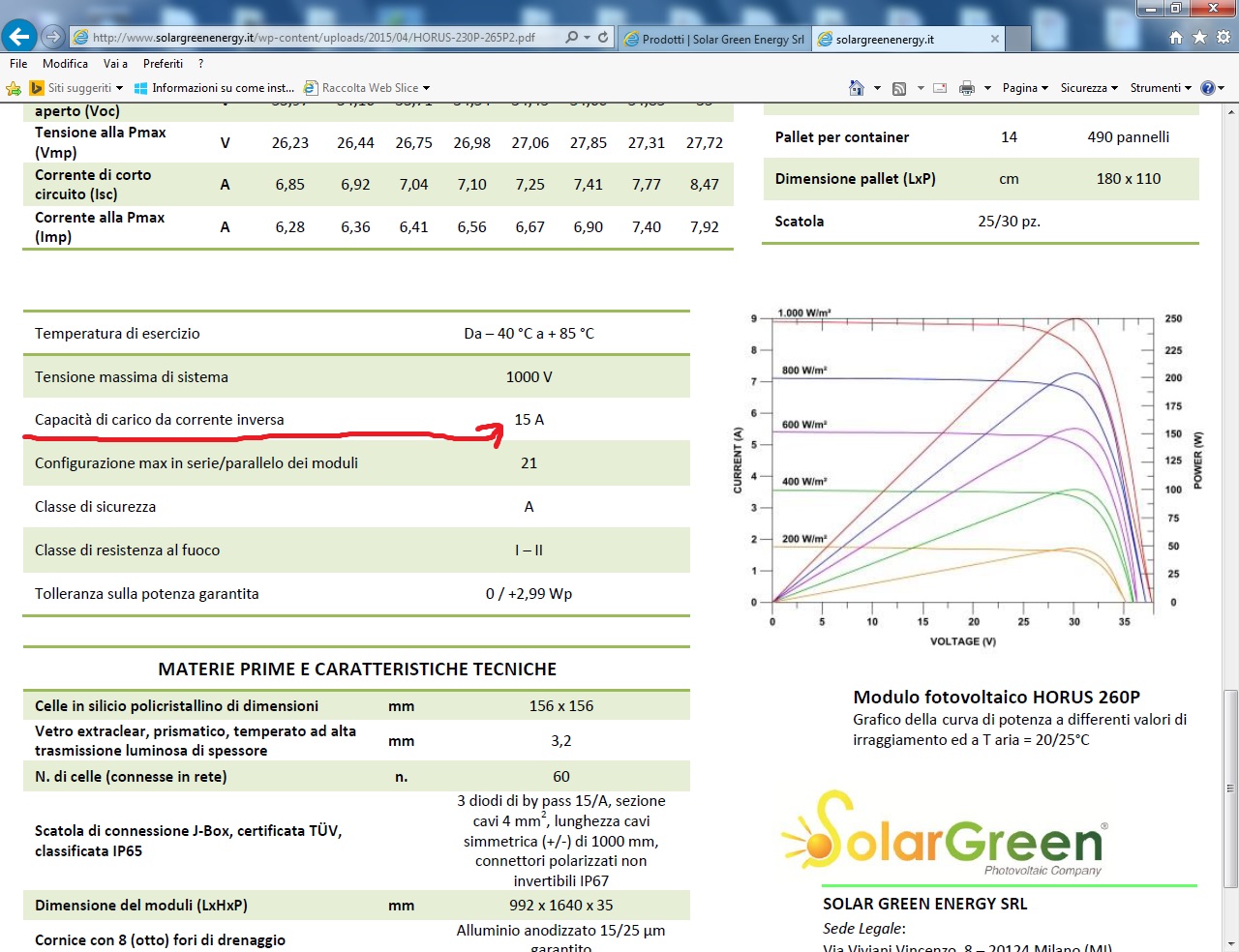Click the '7,92' Imp value

pos(705,227)
